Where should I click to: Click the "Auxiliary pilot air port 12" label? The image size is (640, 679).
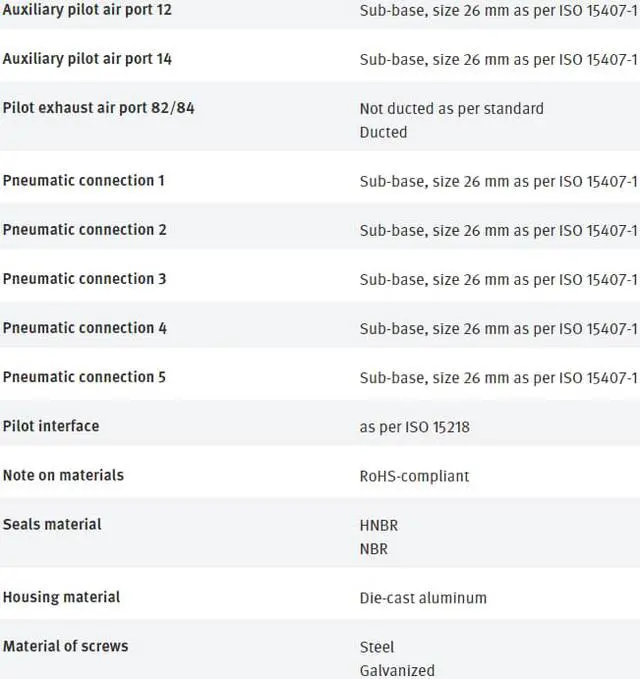[87, 9]
